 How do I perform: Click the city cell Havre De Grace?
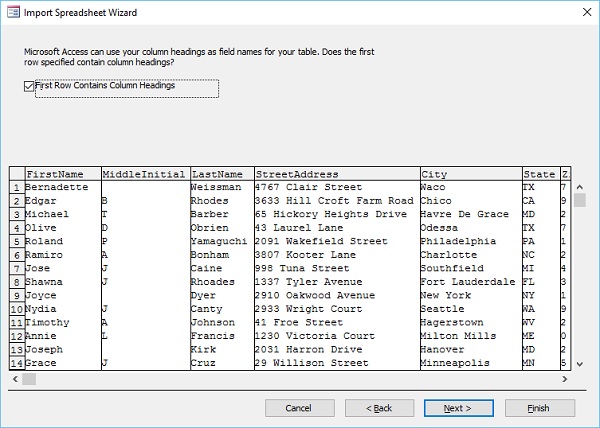coord(471,214)
